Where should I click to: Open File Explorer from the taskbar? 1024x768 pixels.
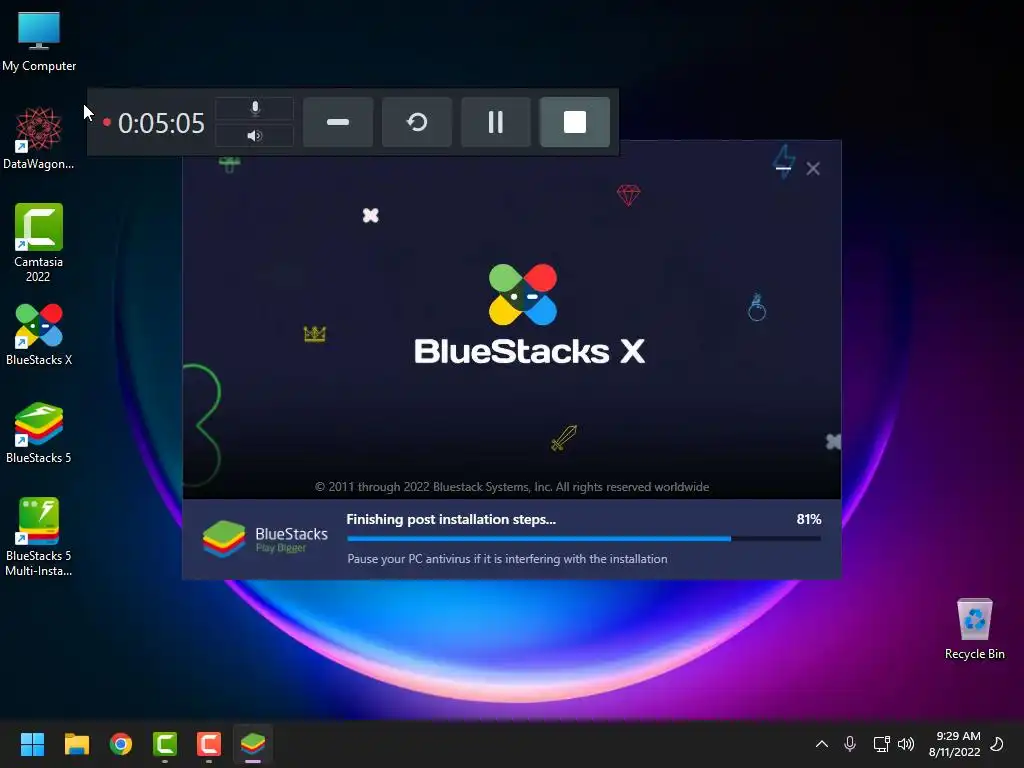coord(76,744)
